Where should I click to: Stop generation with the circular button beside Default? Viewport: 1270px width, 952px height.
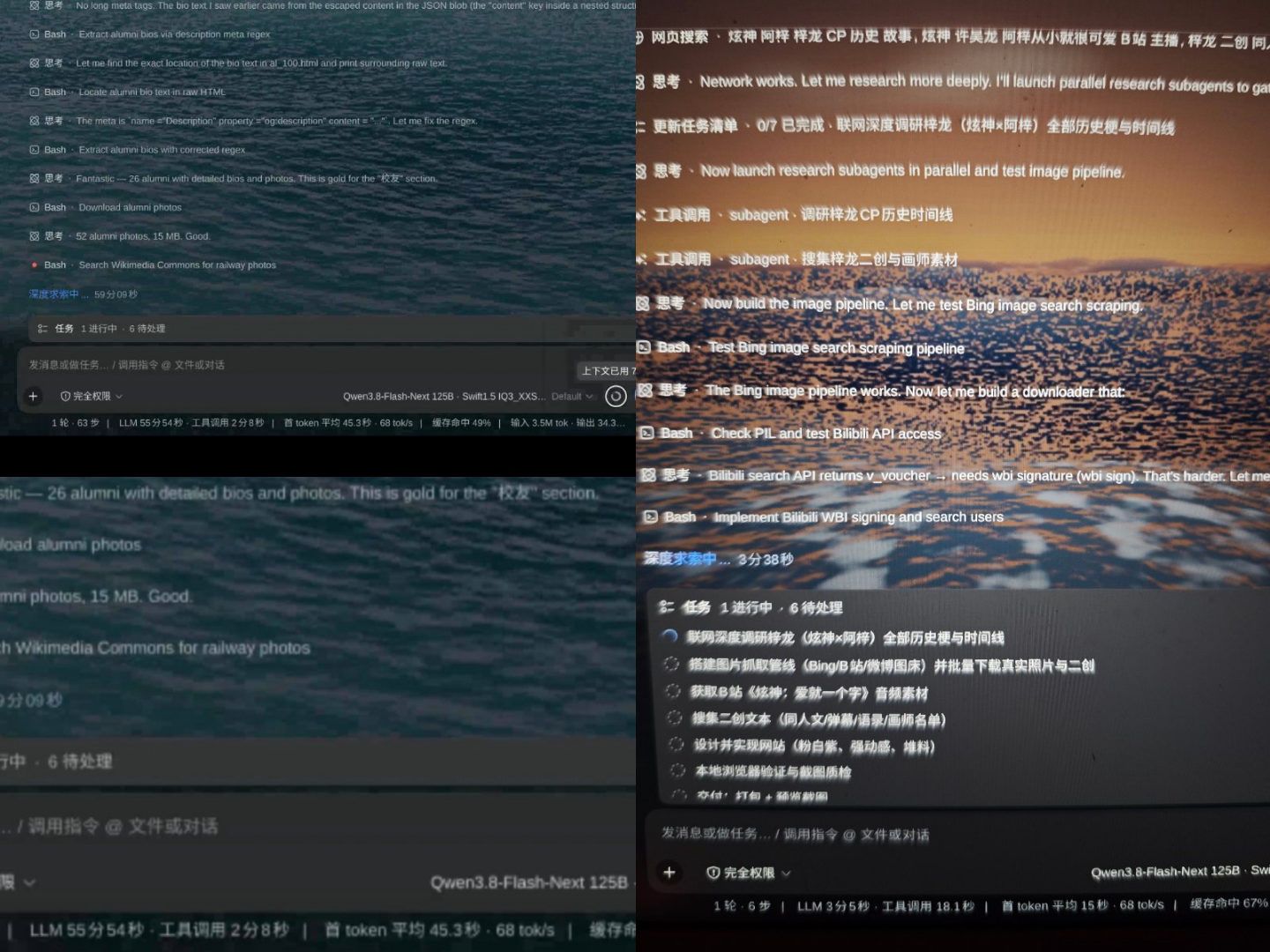point(616,397)
